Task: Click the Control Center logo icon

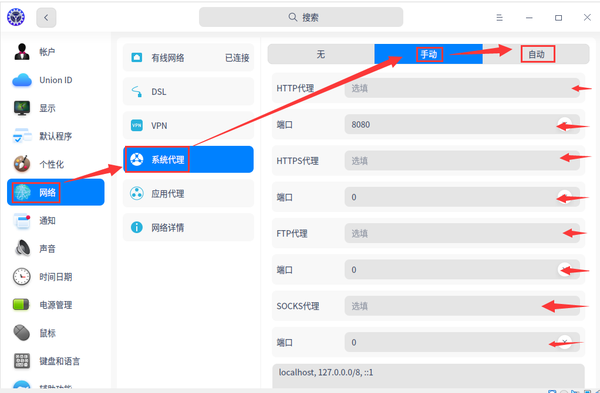Action: pos(16,17)
